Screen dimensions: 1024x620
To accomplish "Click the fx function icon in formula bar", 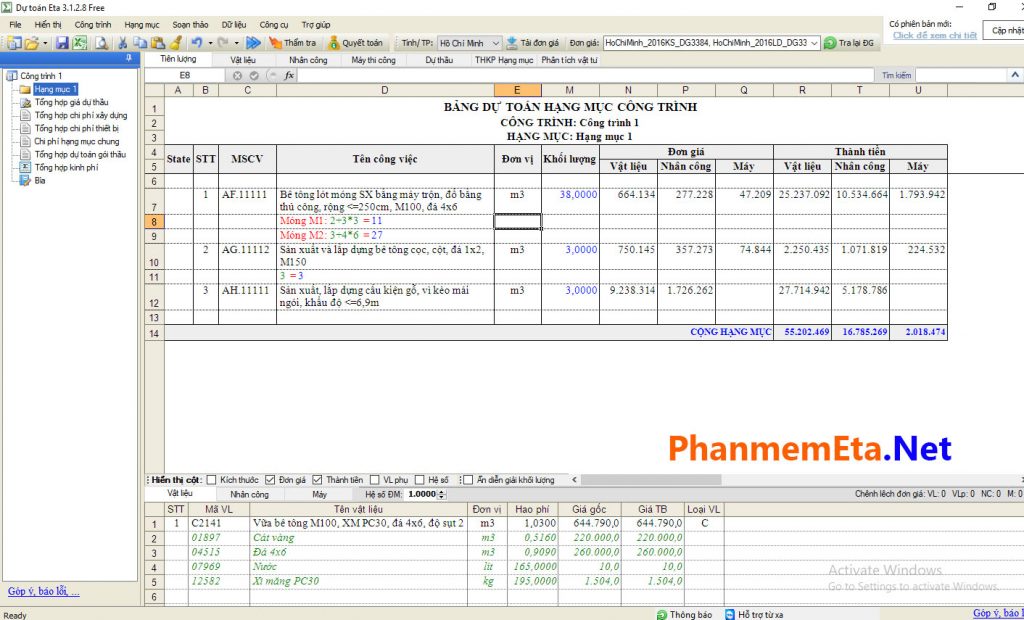I will (x=289, y=75).
